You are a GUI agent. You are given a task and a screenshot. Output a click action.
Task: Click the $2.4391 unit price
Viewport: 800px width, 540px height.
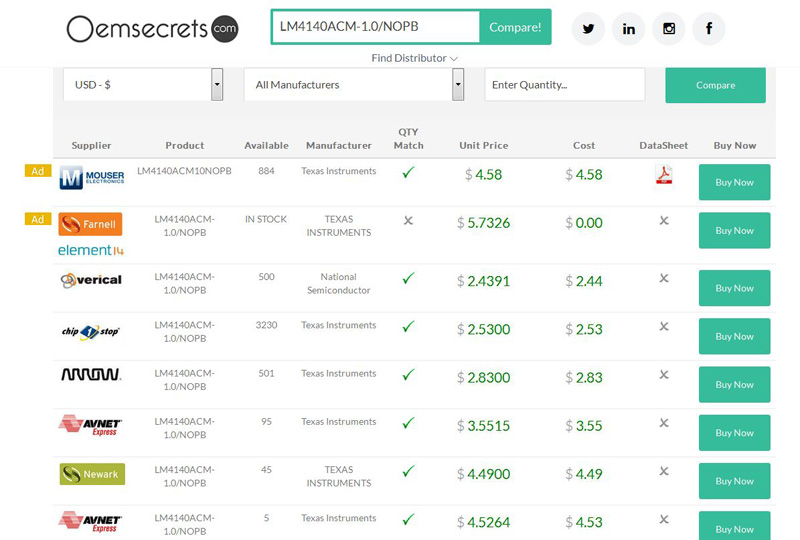[483, 281]
